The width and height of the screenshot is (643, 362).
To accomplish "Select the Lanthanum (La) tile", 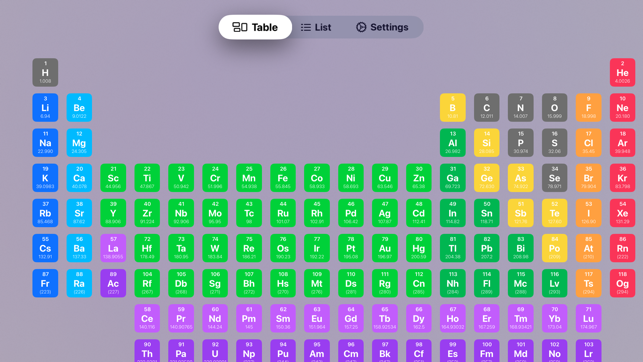I will pyautogui.click(x=113, y=248).
